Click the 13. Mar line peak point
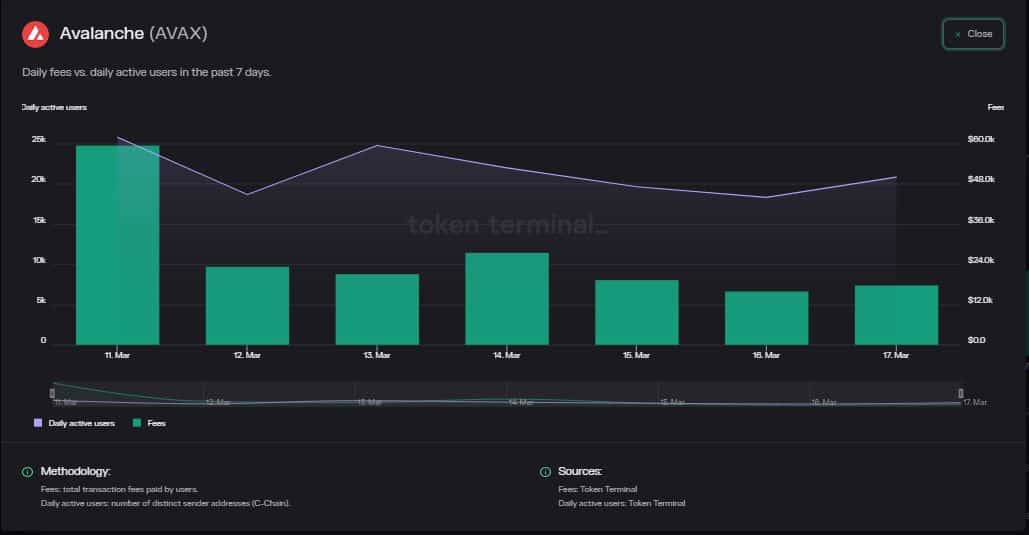The width and height of the screenshot is (1029, 535). tap(377, 145)
